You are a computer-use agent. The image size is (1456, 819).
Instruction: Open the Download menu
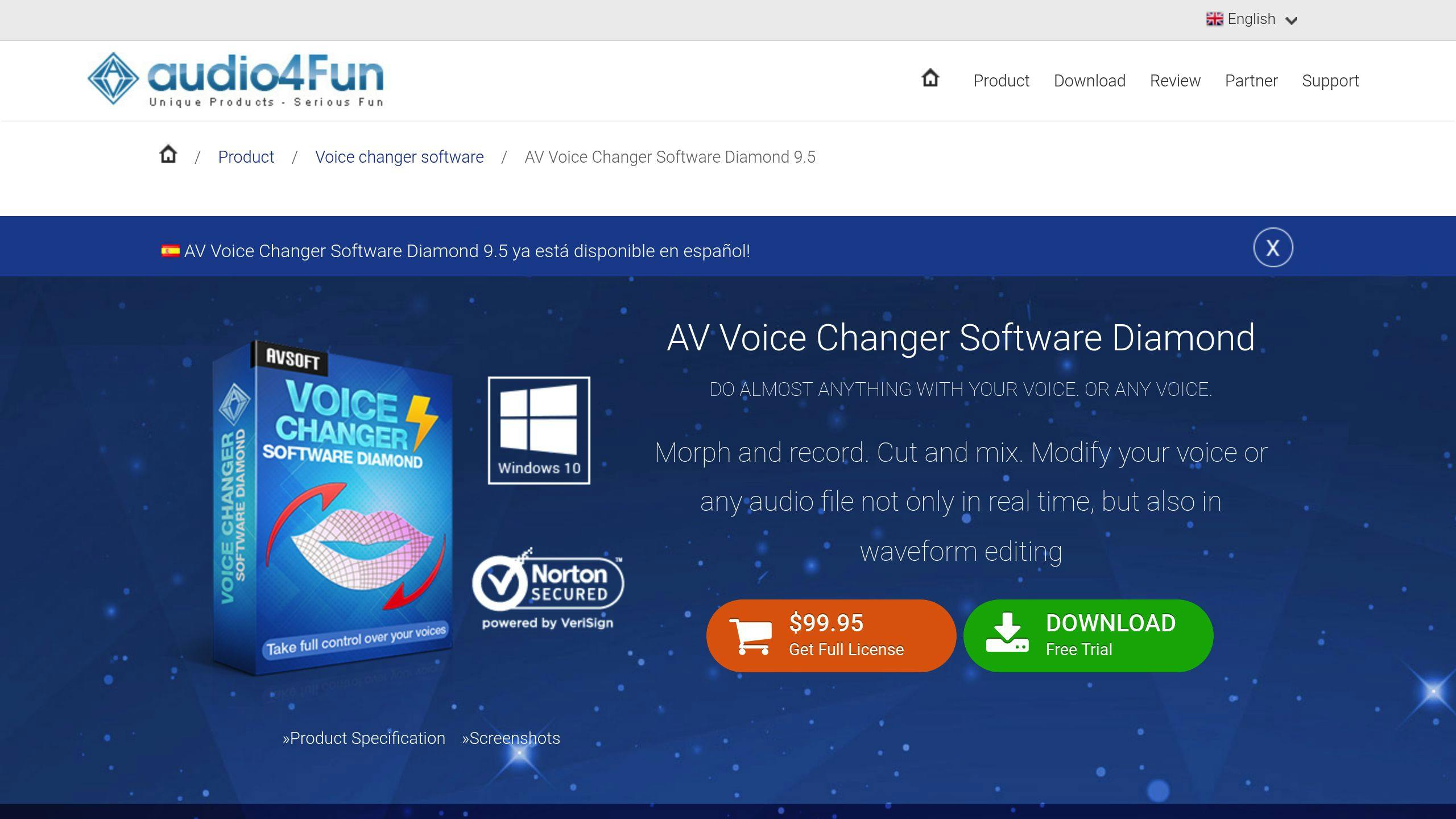[x=1089, y=81]
